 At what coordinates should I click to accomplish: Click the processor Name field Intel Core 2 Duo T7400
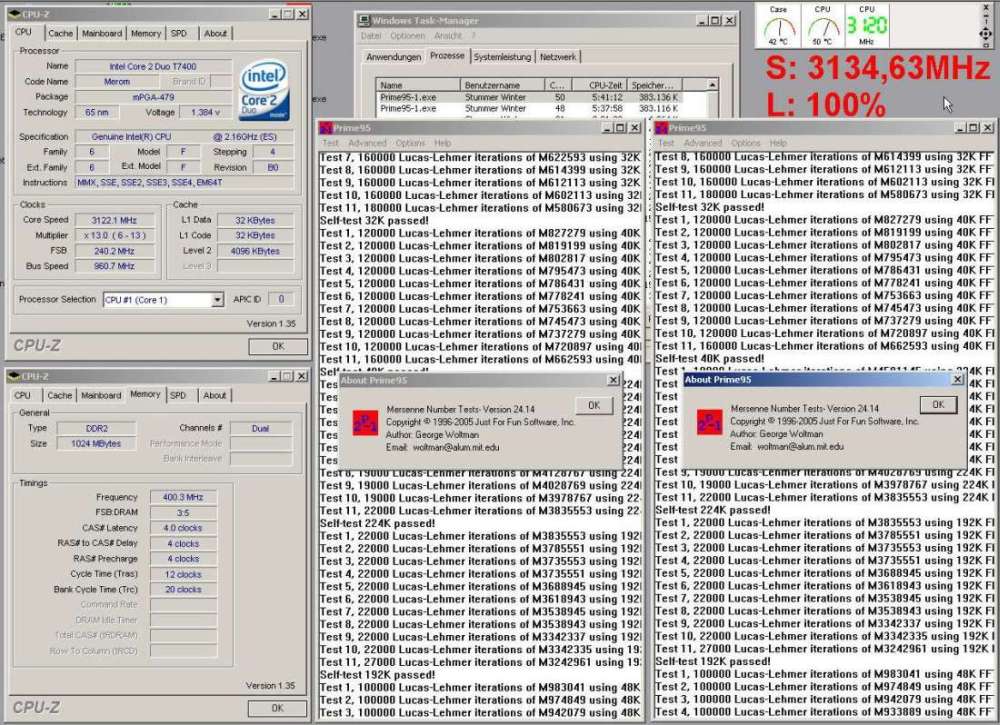point(153,66)
